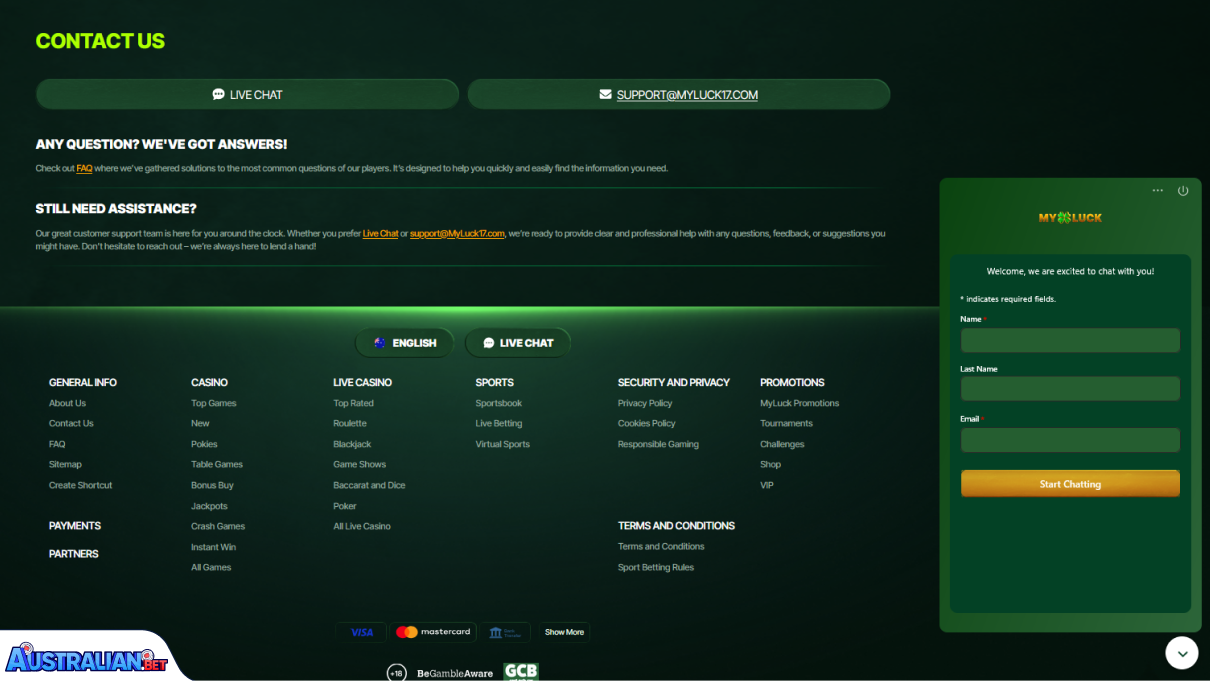Open Top Games in Casino column
This screenshot has width=1210, height=681.
click(214, 403)
